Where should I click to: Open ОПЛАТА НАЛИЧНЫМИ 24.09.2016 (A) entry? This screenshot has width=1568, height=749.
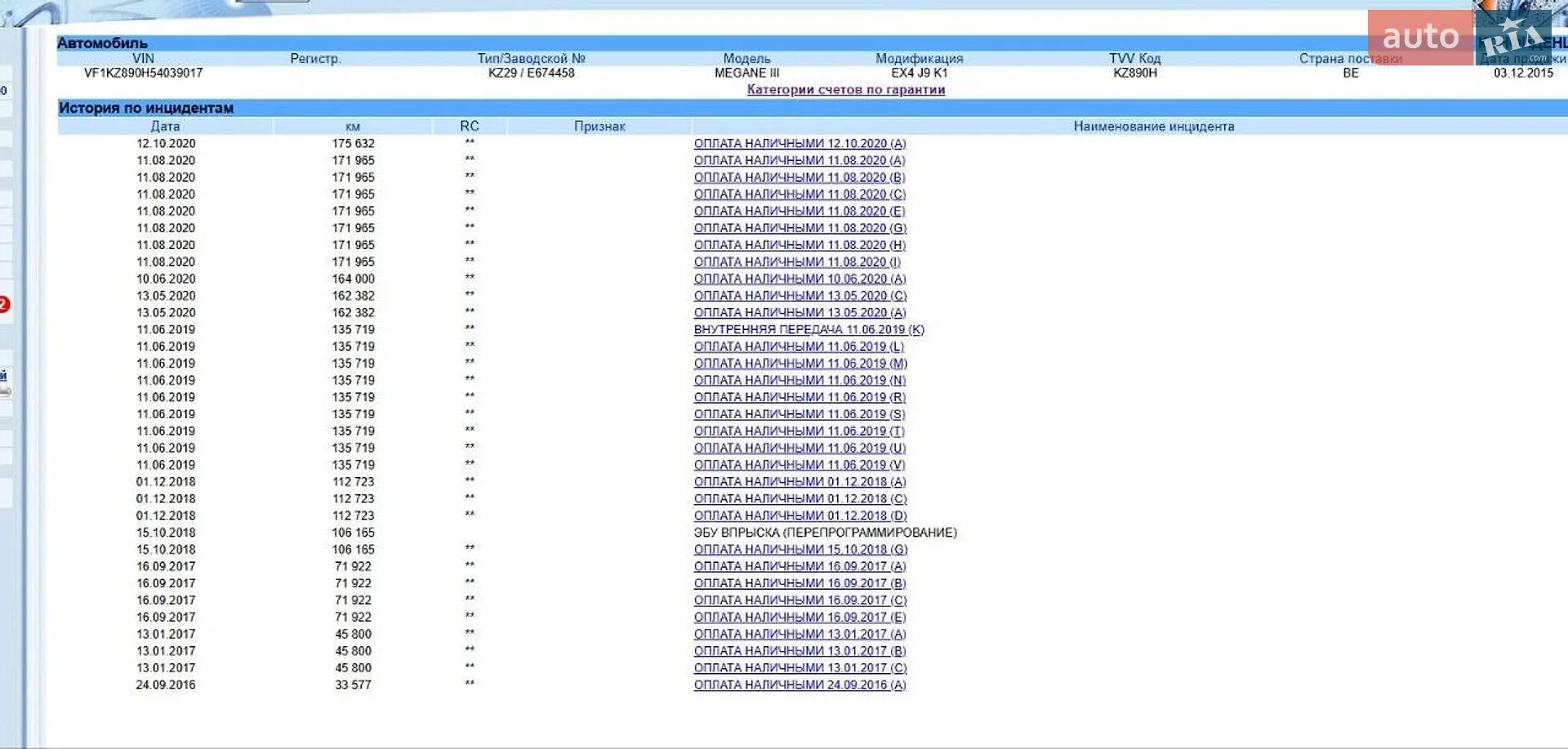tap(800, 685)
